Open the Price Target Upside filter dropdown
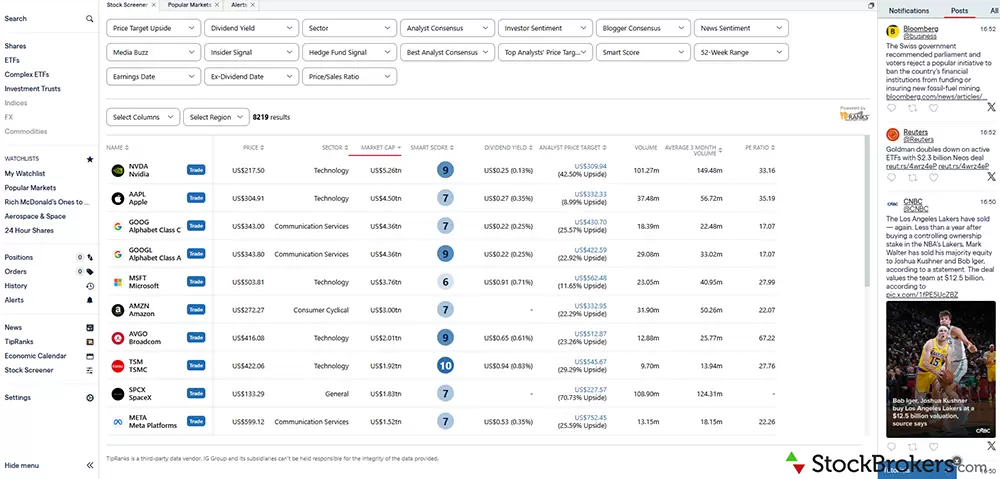This screenshot has height=479, width=1000. click(154, 28)
